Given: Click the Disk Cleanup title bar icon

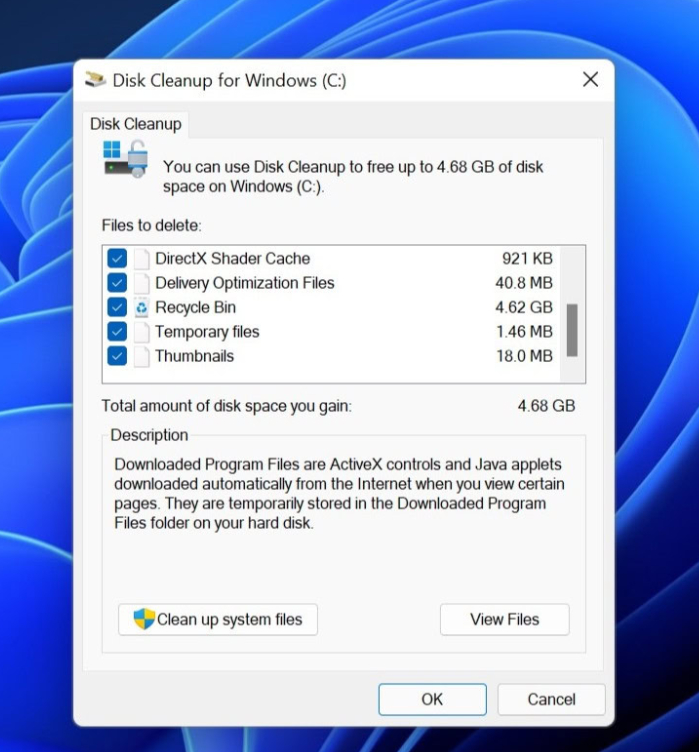Looking at the screenshot, I should coord(95,80).
